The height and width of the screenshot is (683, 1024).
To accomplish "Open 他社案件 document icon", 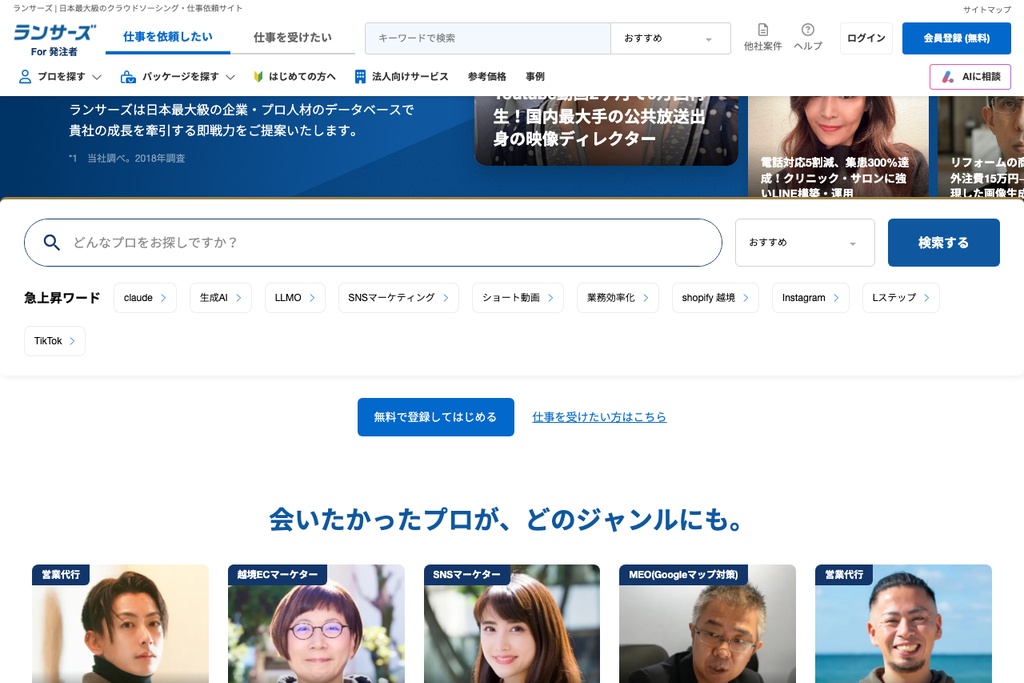I will pos(762,30).
